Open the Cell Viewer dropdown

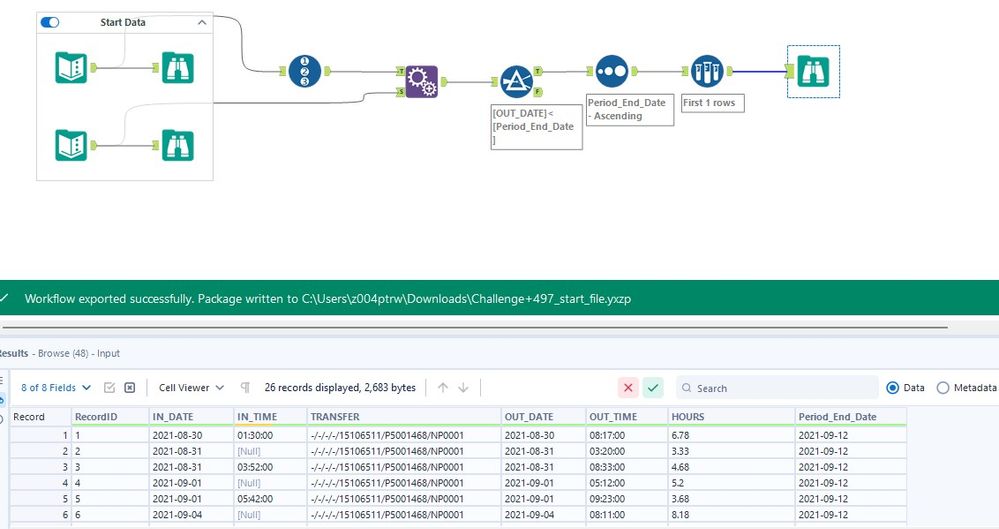pos(191,388)
